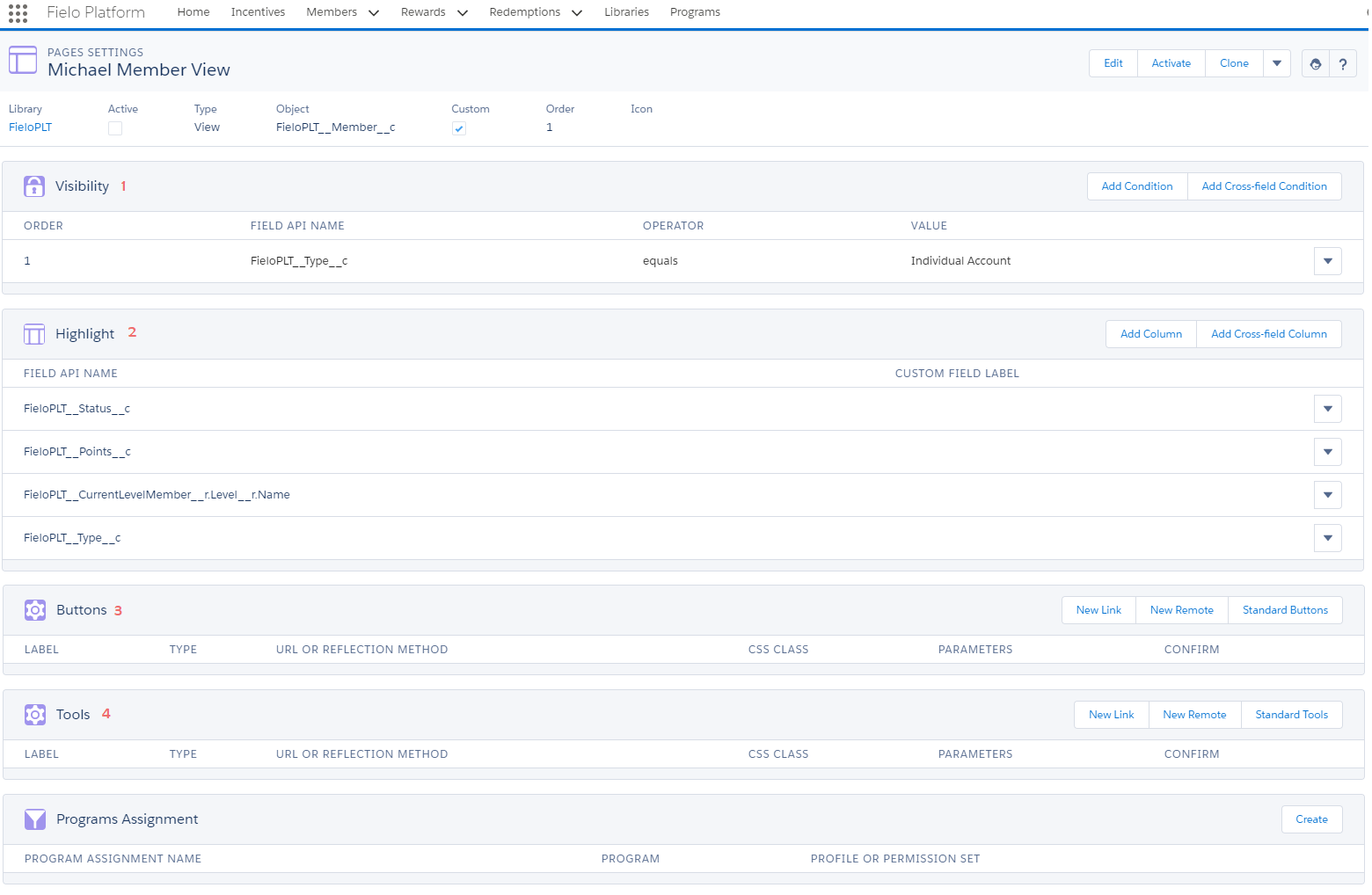The image size is (1372, 895).
Task: Click Standard Tools
Action: tap(1292, 715)
